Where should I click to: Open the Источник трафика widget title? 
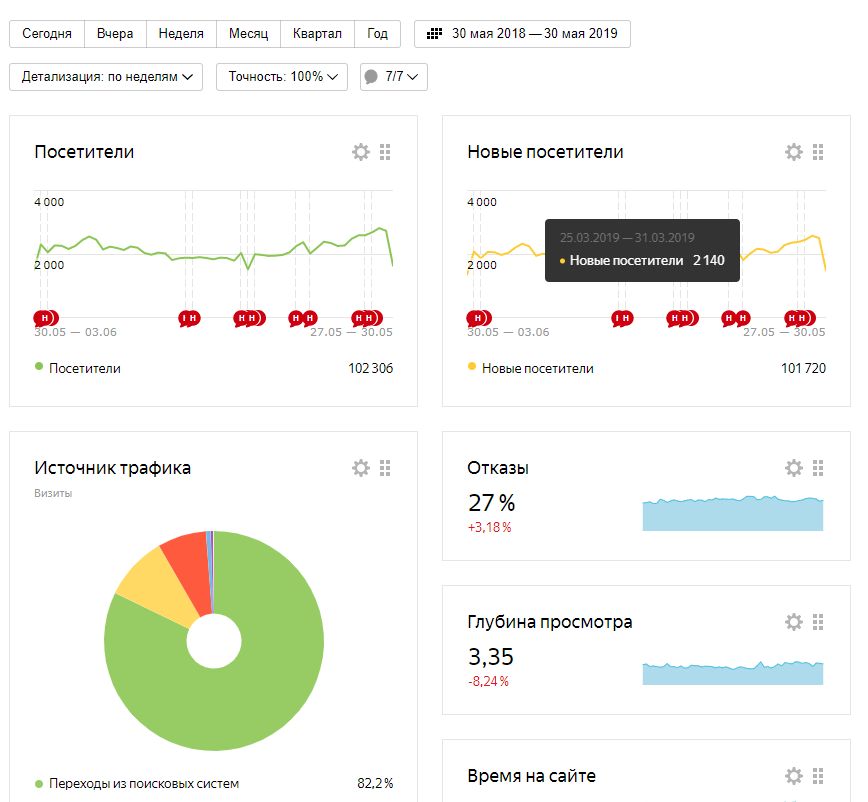click(x=112, y=468)
